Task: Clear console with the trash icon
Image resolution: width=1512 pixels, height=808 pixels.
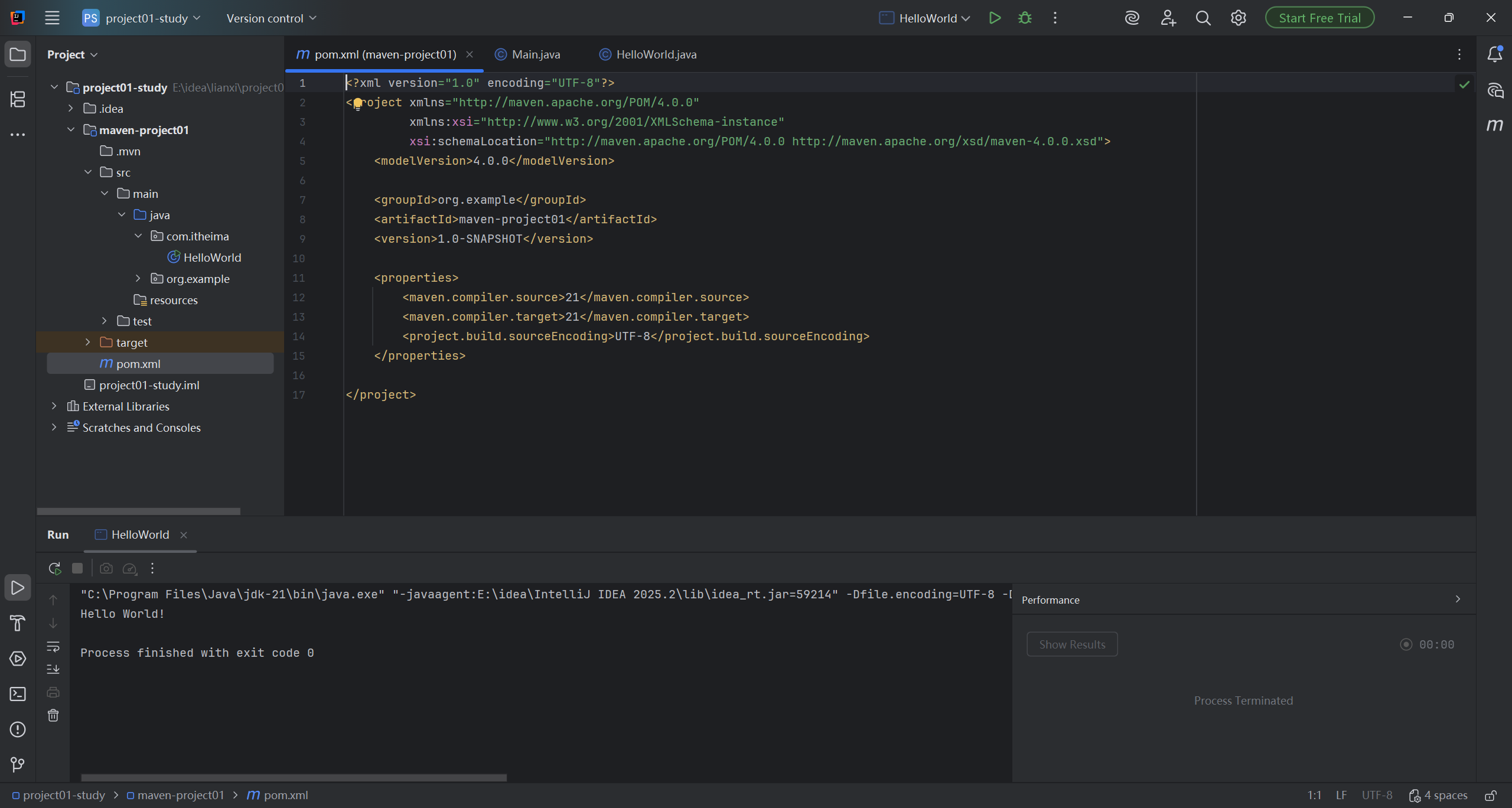Action: pos(53,715)
